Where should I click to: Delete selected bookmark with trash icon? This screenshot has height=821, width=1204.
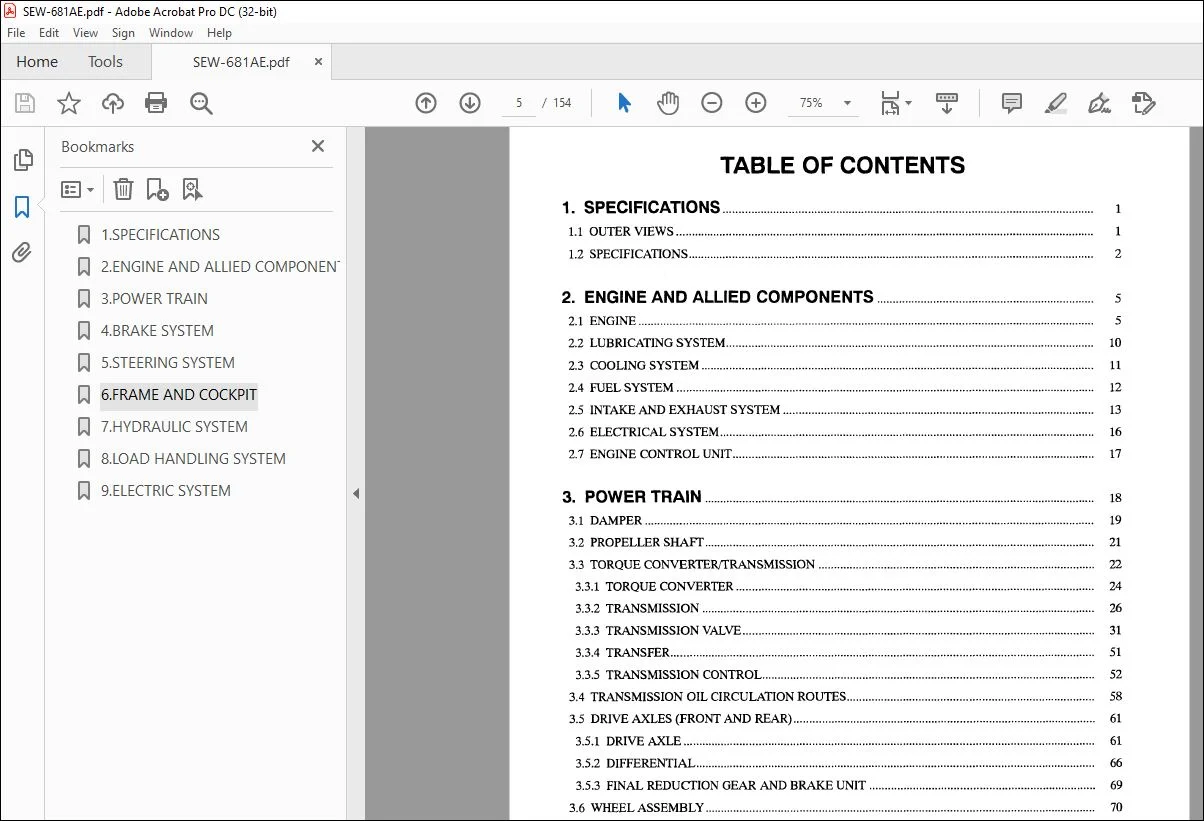point(123,189)
